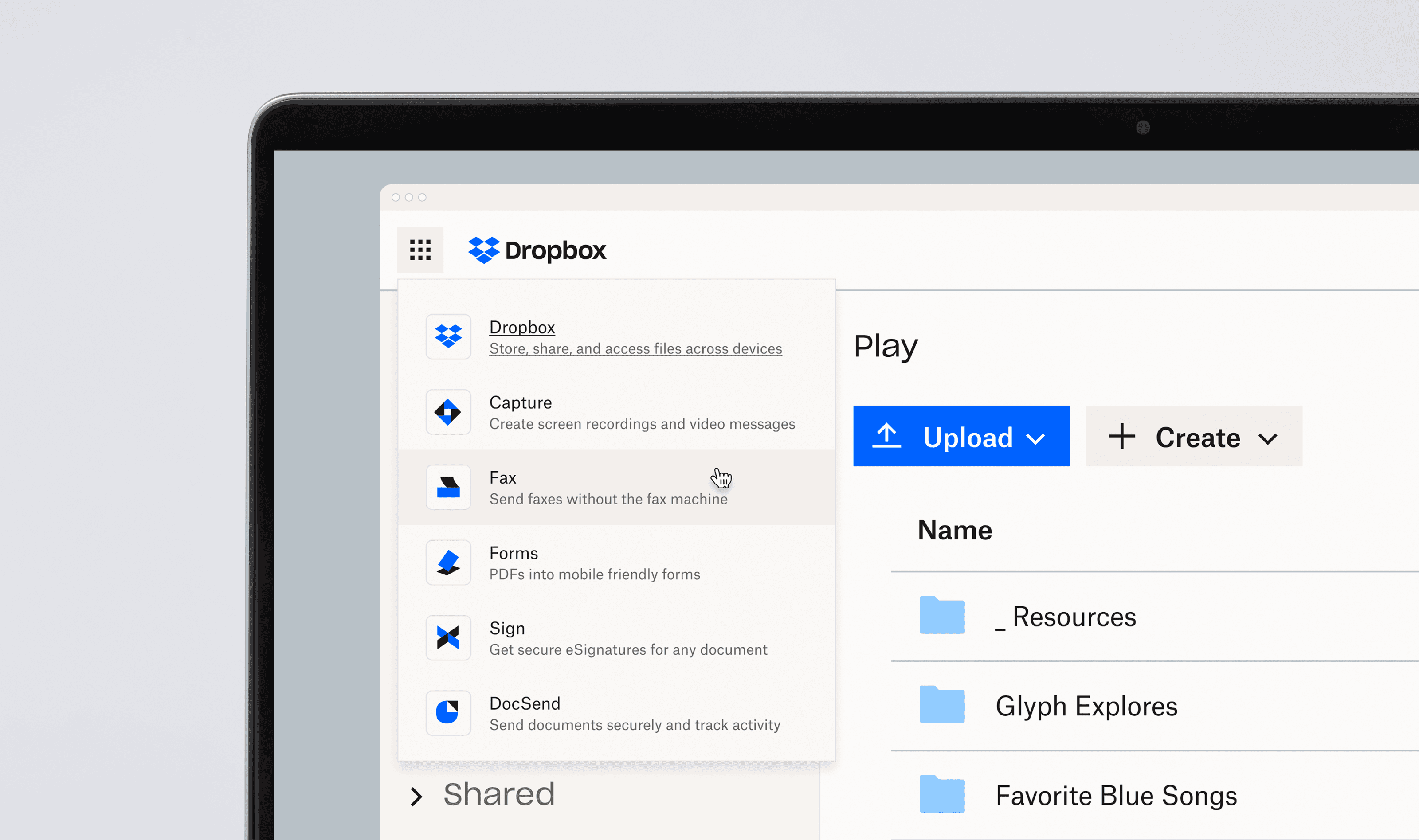Click 'Store, share, and access files' link
Image resolution: width=1419 pixels, height=840 pixels.
tap(635, 349)
